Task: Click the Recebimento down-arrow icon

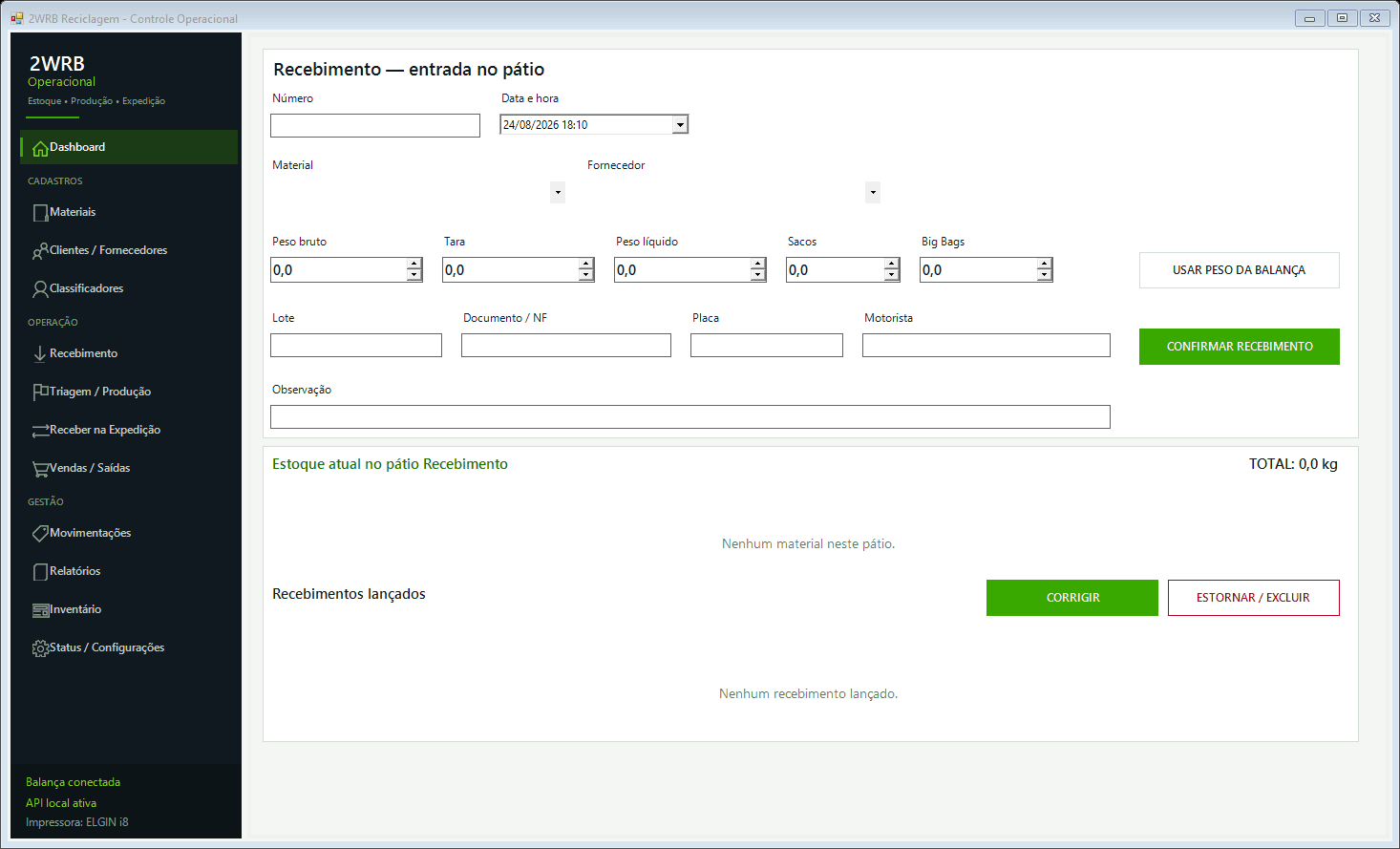Action: pyautogui.click(x=40, y=354)
